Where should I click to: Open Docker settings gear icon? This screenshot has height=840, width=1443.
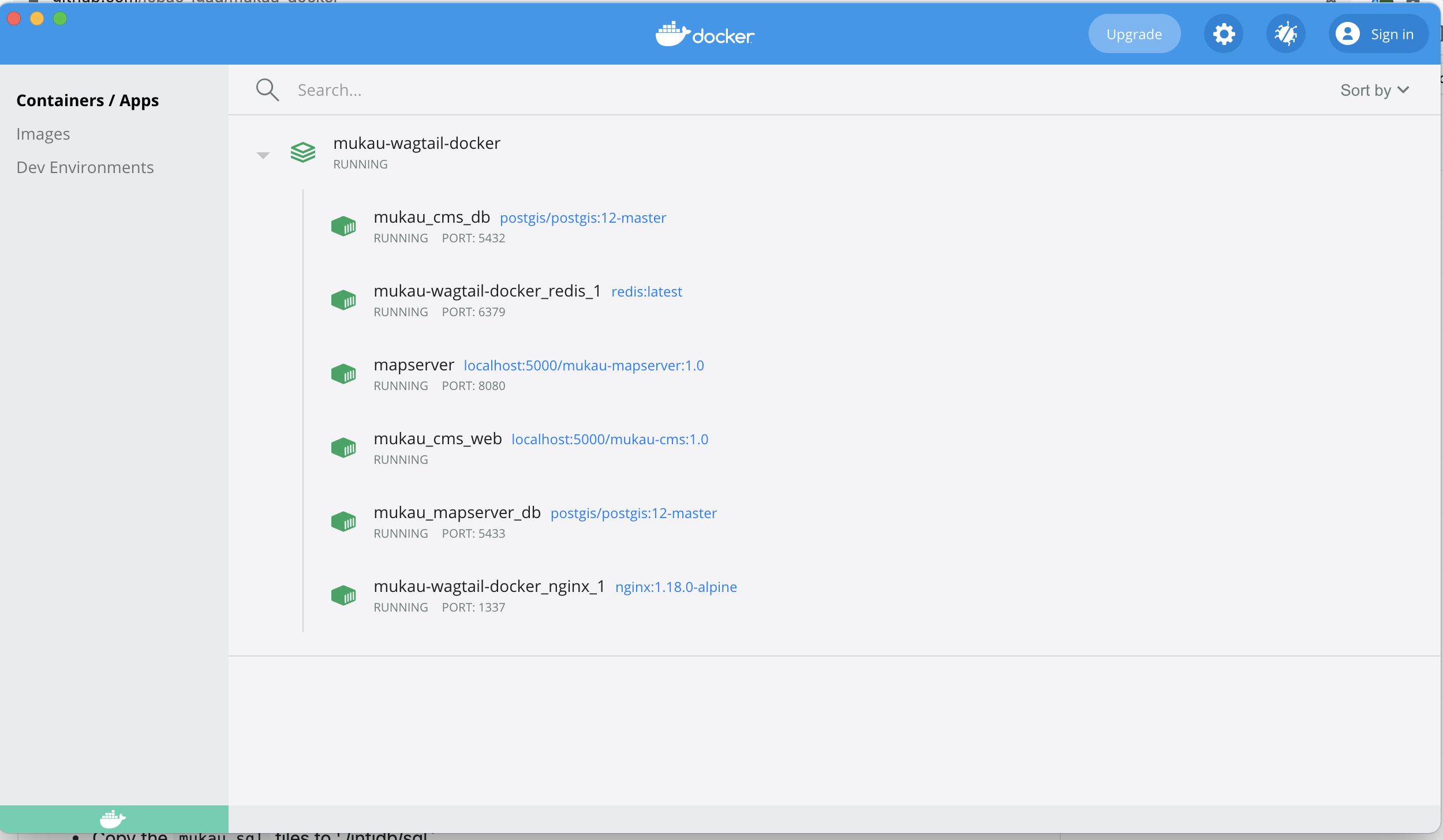(1224, 34)
